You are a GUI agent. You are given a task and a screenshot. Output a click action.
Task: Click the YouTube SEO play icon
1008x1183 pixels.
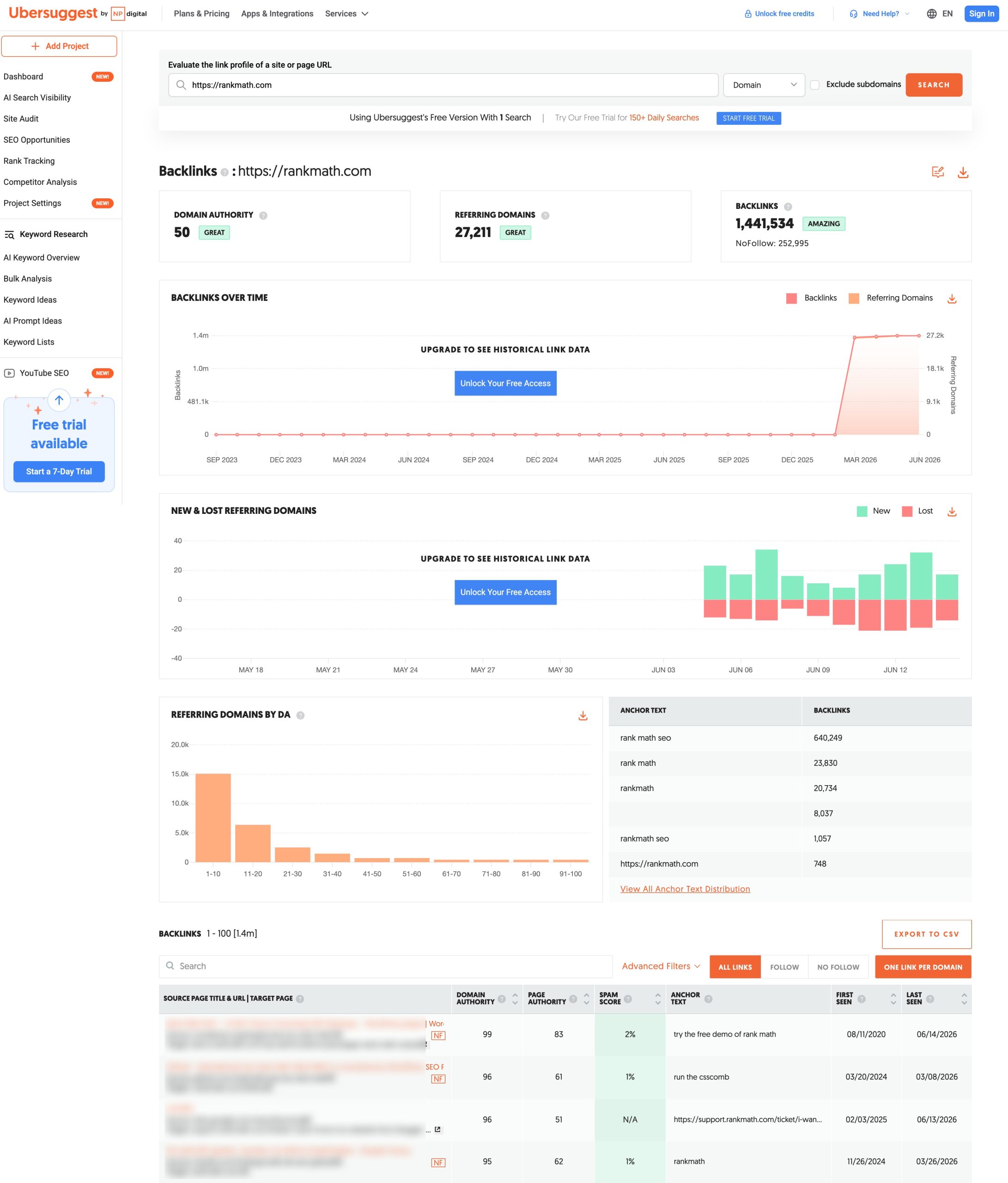coord(9,373)
